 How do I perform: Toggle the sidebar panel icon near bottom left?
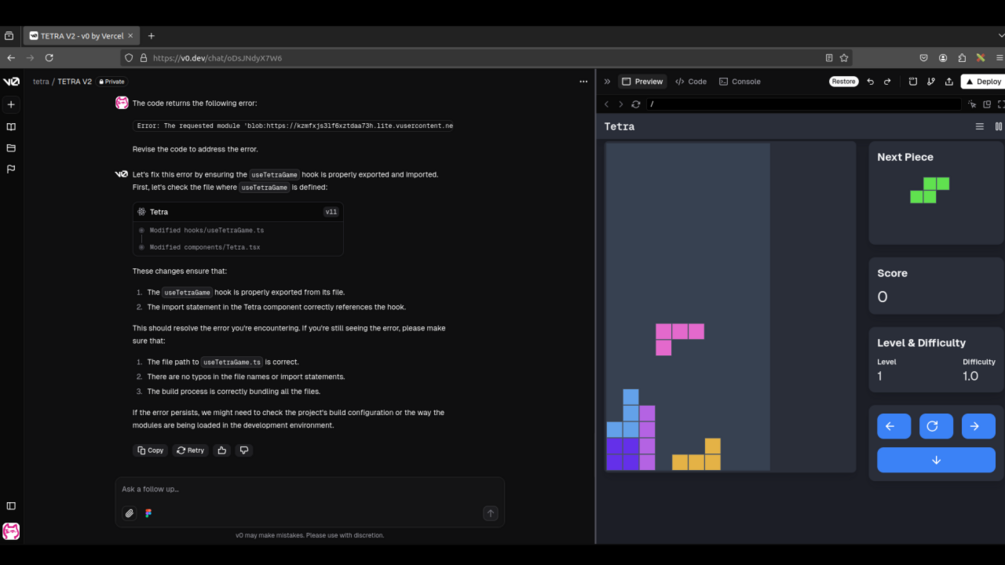coord(11,506)
